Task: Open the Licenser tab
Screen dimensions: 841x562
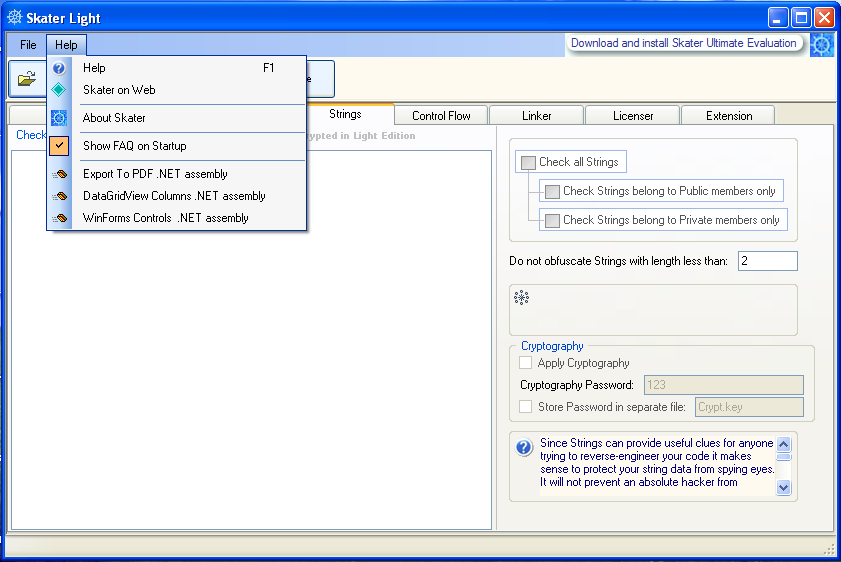Action: coord(633,116)
